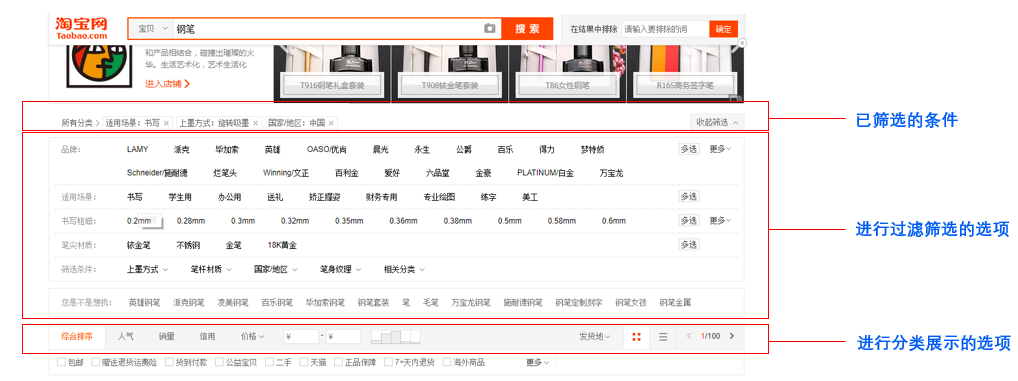Click 所有分类 breadcrumb
The image size is (1018, 381).
click(x=77, y=123)
